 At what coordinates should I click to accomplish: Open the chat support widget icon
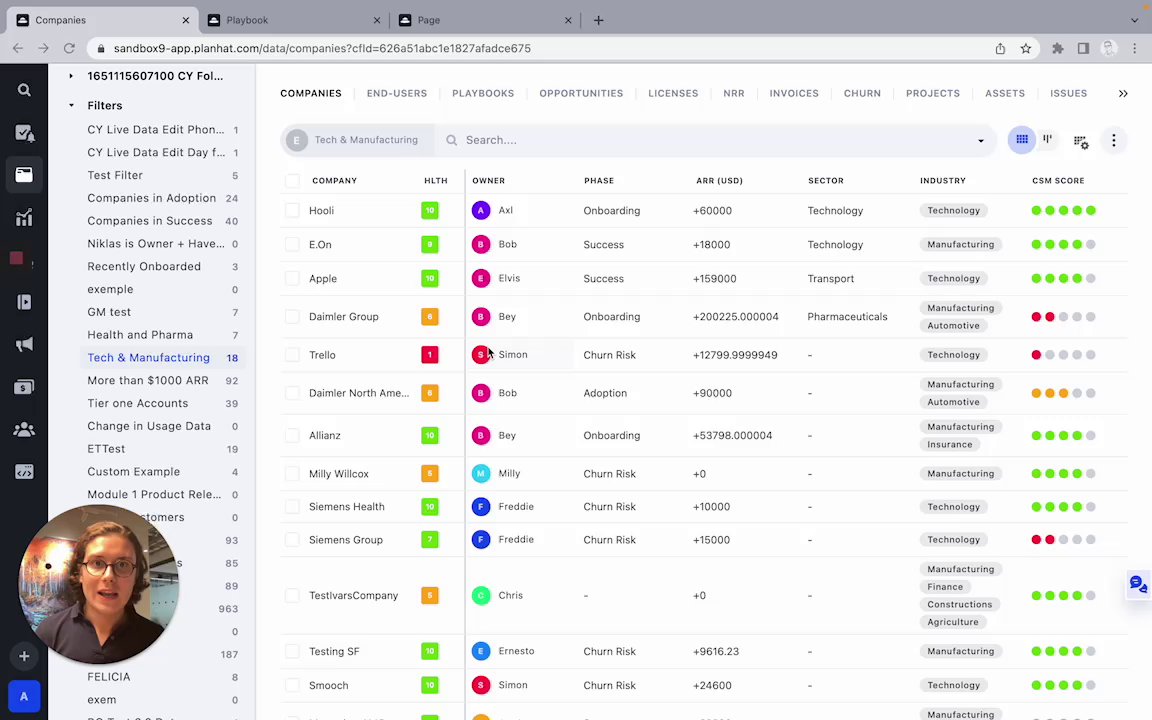1138,585
